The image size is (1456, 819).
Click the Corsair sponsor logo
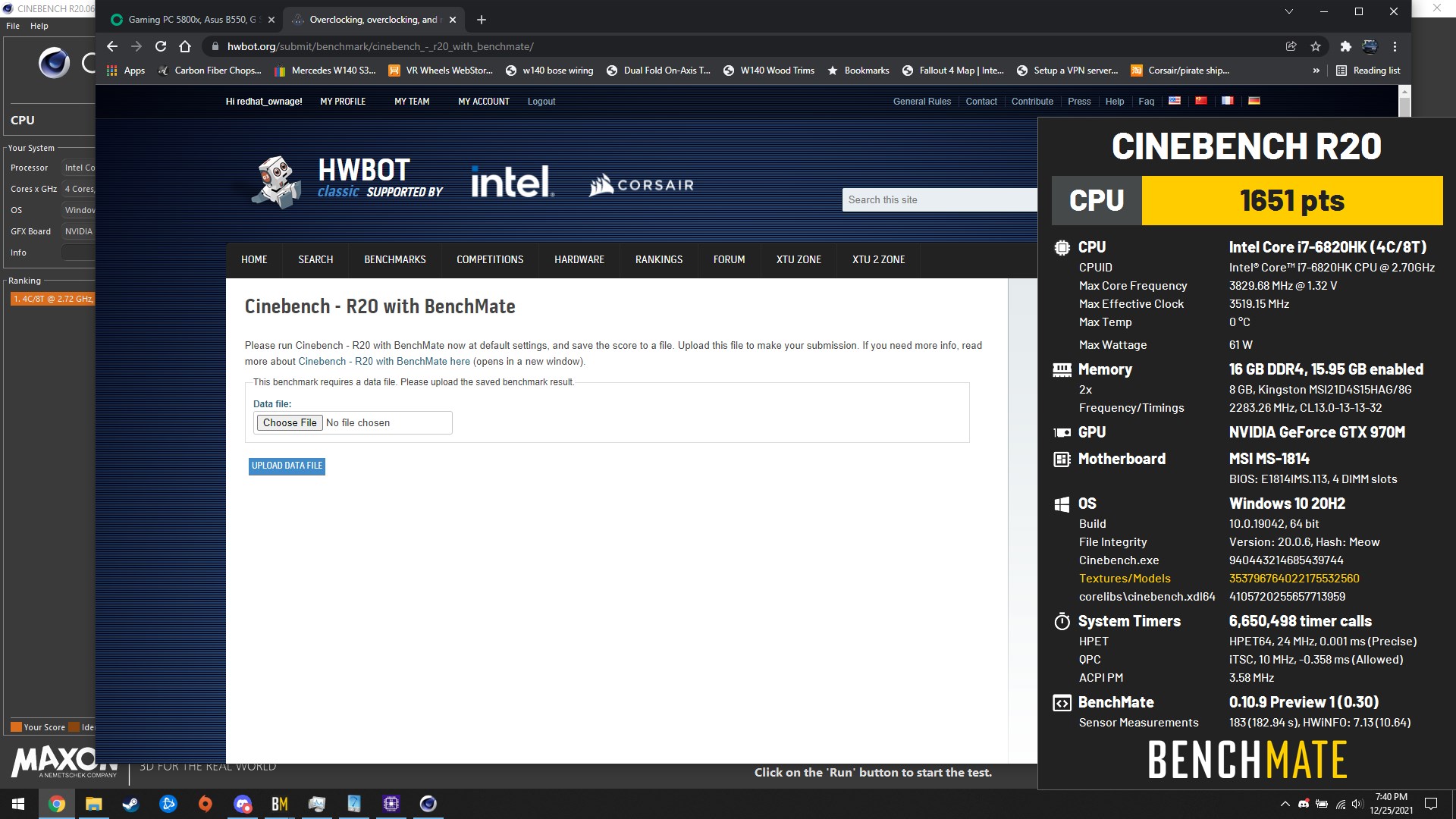pos(642,184)
